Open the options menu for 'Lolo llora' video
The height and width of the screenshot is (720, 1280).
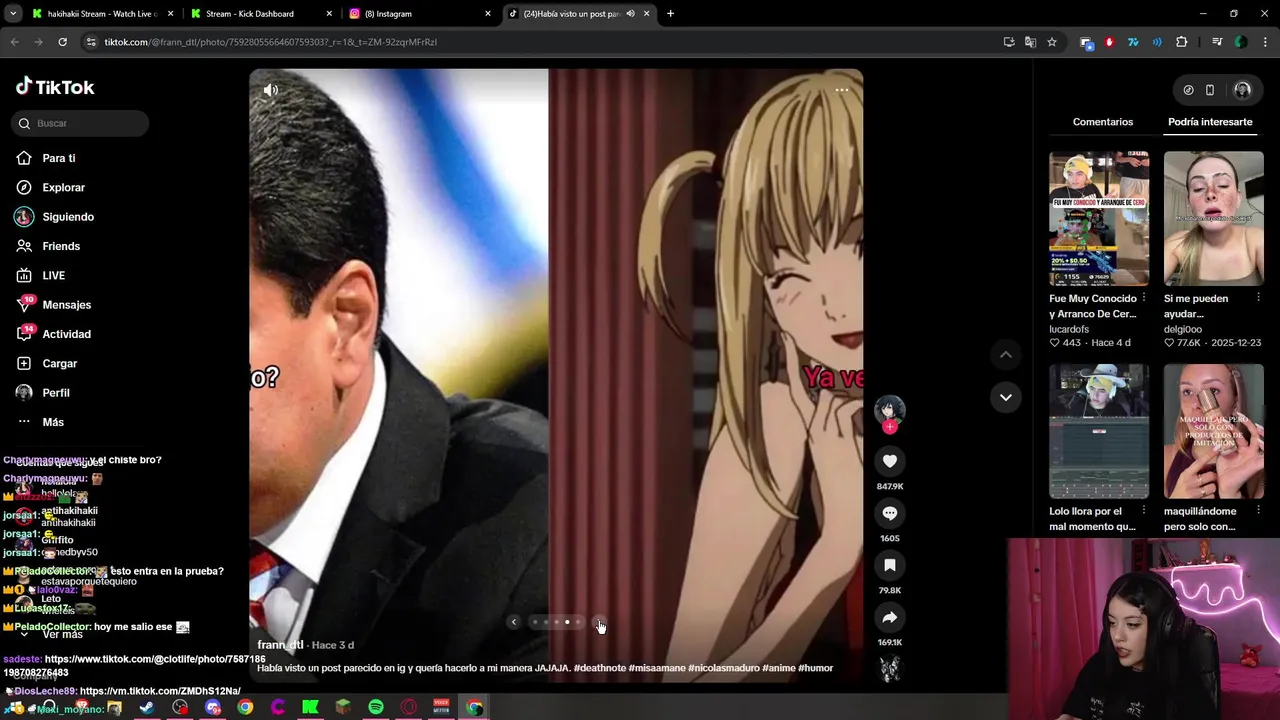tap(1144, 511)
